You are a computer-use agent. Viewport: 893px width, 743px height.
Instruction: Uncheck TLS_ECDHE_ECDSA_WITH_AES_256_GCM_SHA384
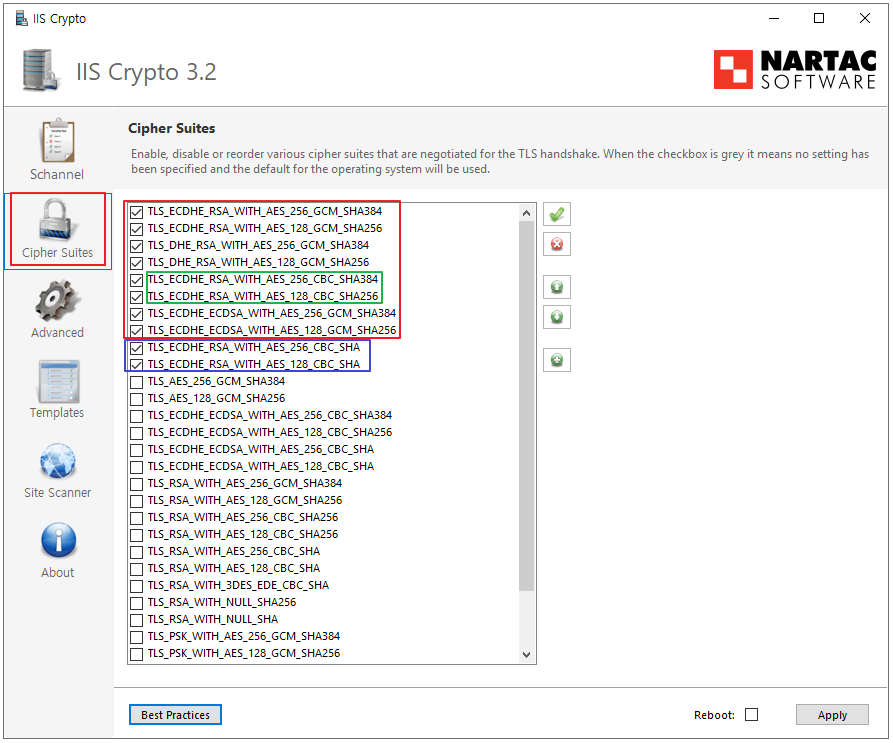(136, 314)
